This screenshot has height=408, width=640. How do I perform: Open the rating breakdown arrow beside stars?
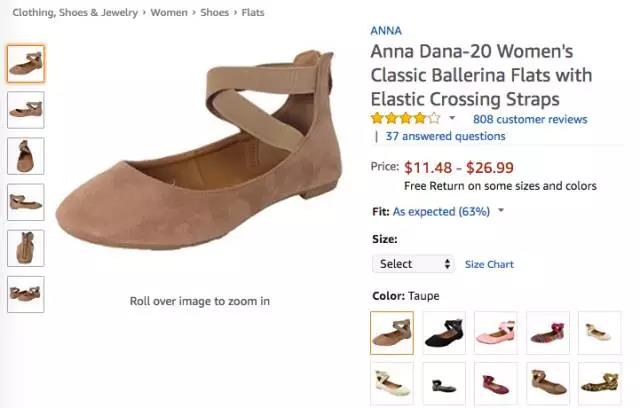click(452, 119)
